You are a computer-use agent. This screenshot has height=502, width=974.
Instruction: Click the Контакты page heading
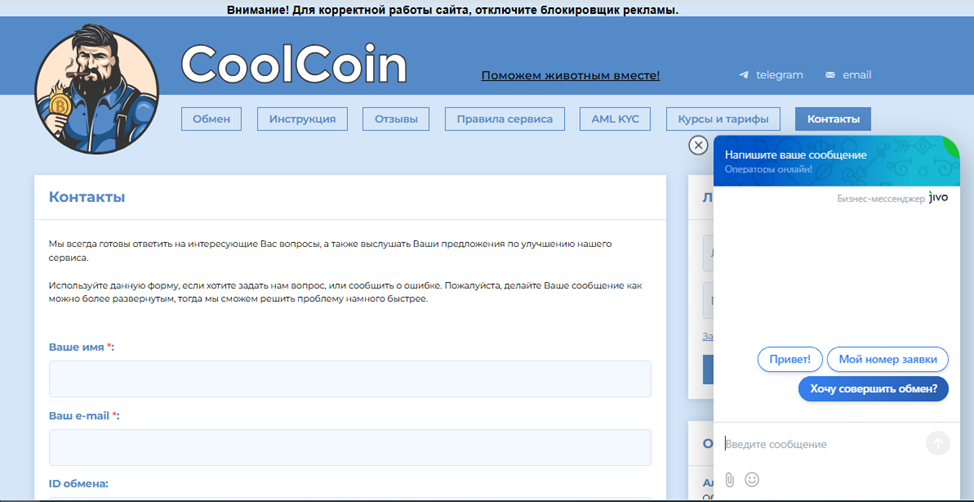(x=87, y=198)
